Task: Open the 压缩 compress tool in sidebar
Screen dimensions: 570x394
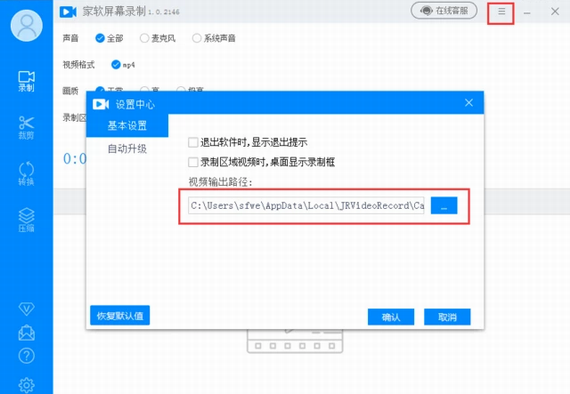Action: tap(27, 220)
